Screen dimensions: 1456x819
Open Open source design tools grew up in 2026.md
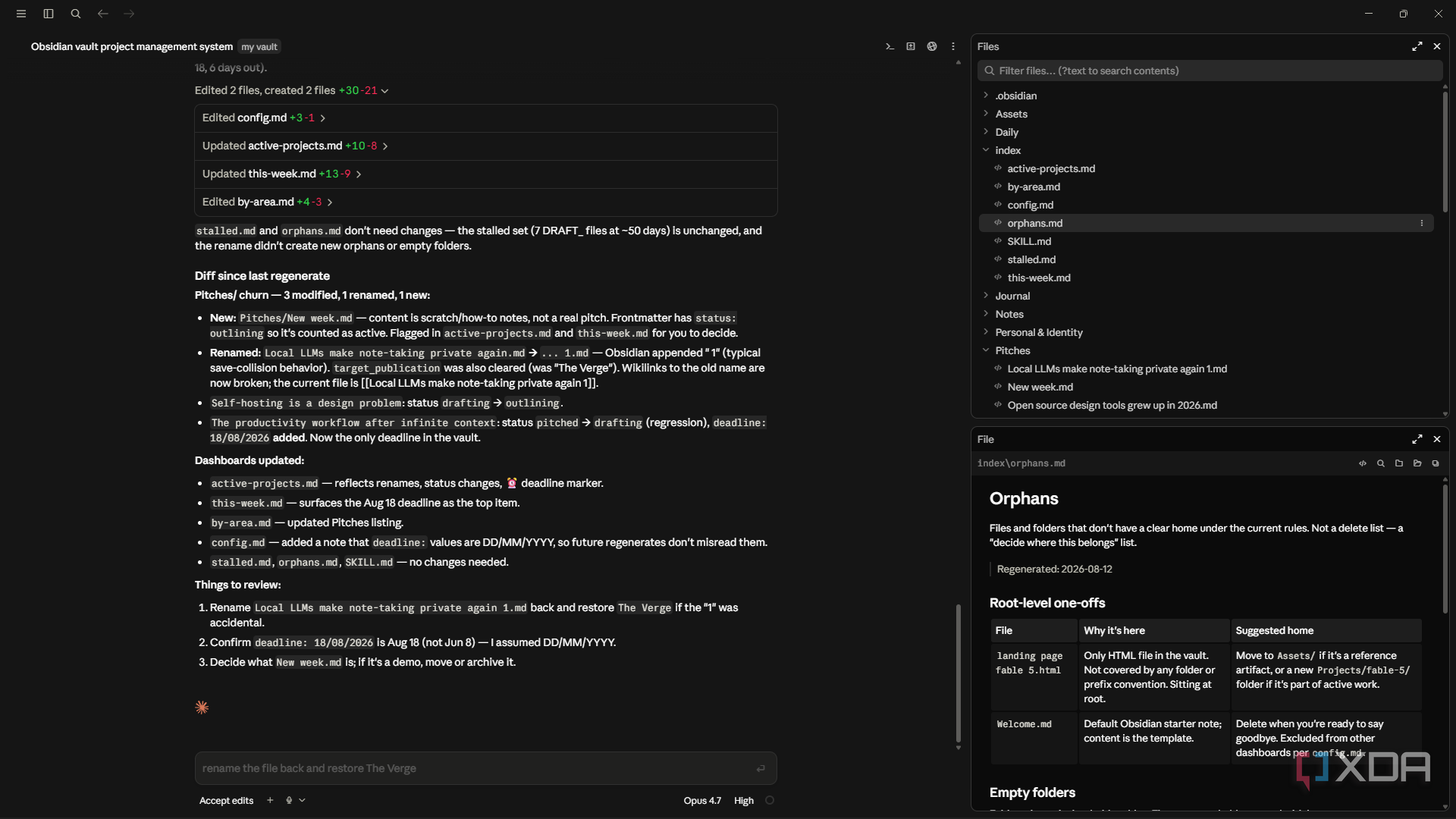tap(1112, 405)
